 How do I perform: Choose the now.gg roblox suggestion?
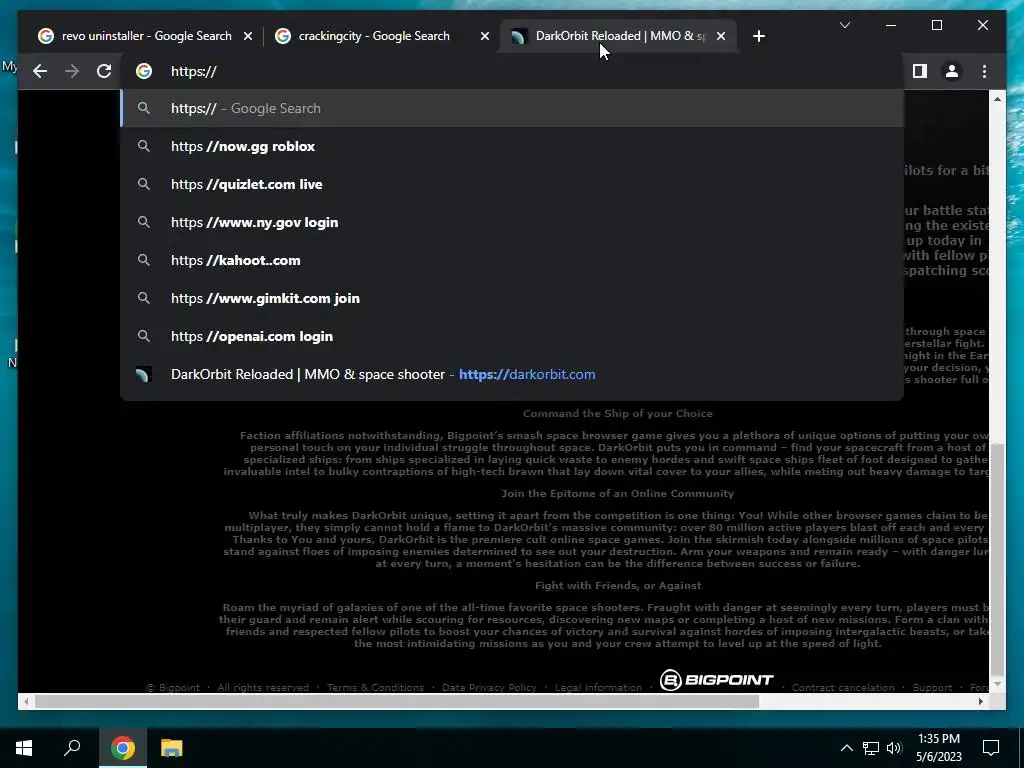(x=513, y=146)
